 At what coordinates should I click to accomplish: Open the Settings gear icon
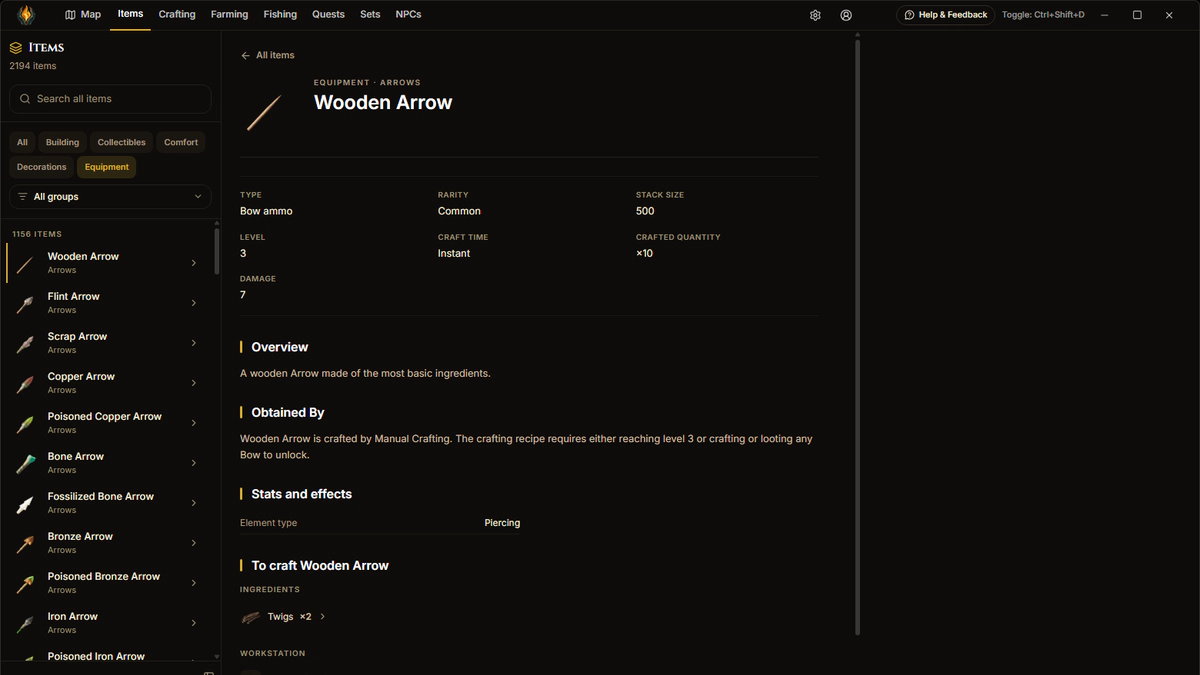point(816,15)
